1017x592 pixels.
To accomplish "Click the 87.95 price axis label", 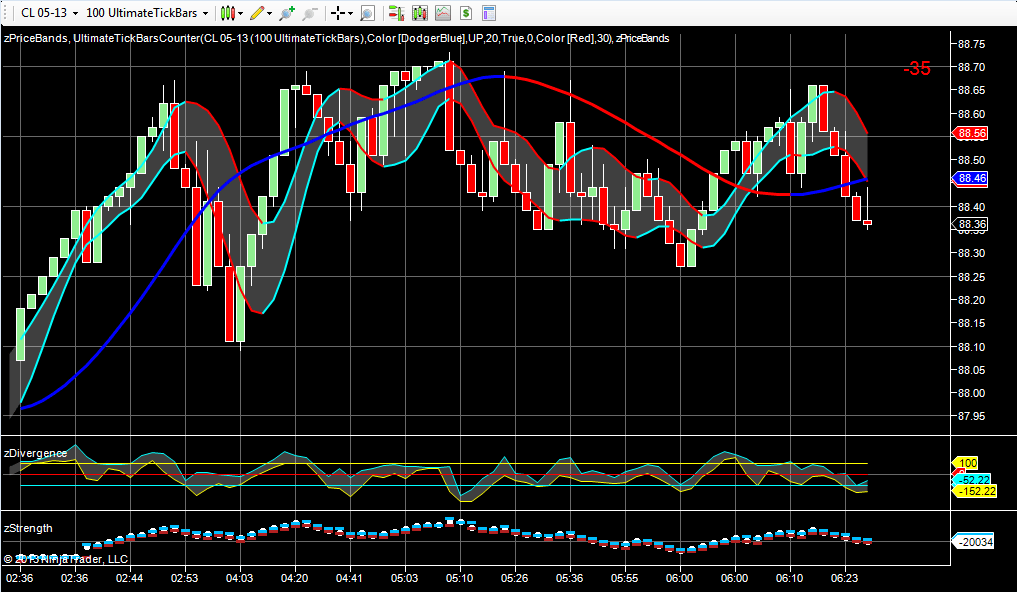I will pyautogui.click(x=971, y=416).
